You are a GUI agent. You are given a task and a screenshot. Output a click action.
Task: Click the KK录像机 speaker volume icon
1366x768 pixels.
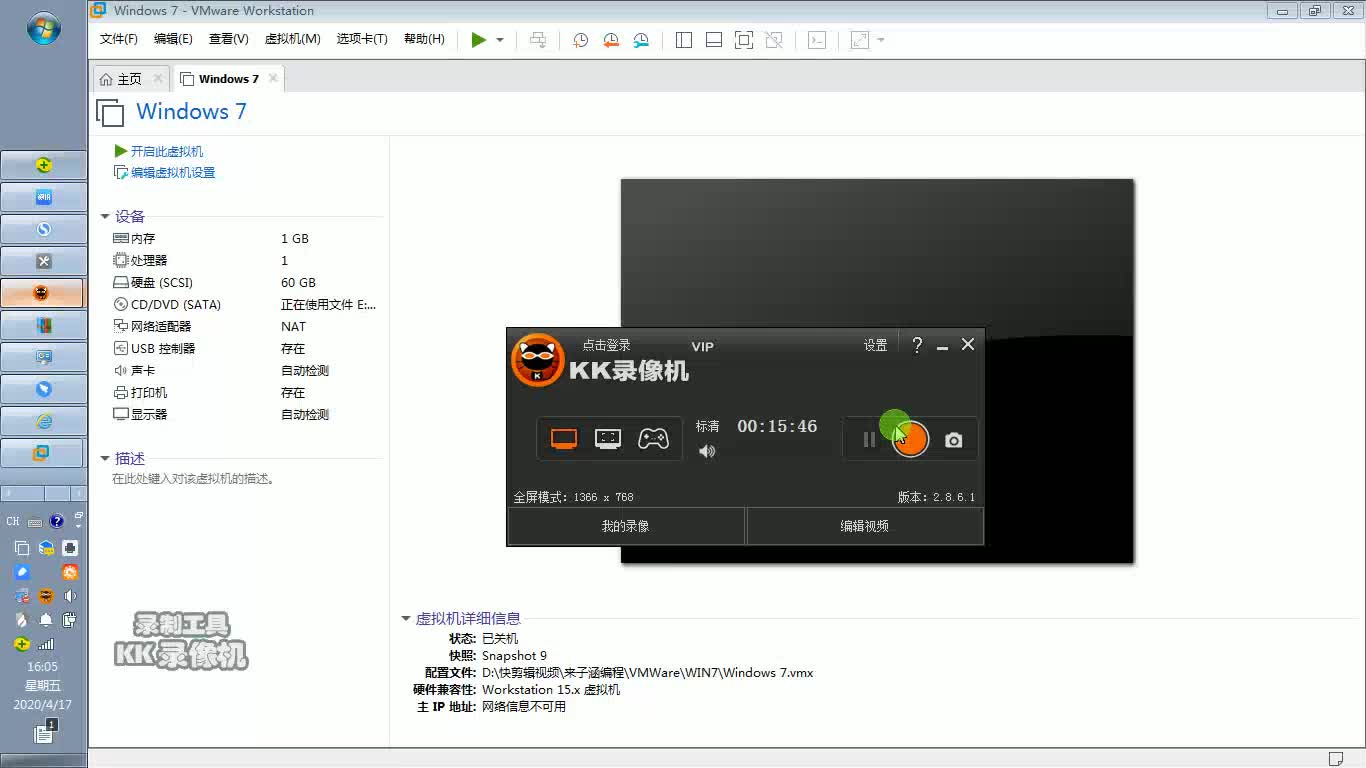(x=707, y=451)
